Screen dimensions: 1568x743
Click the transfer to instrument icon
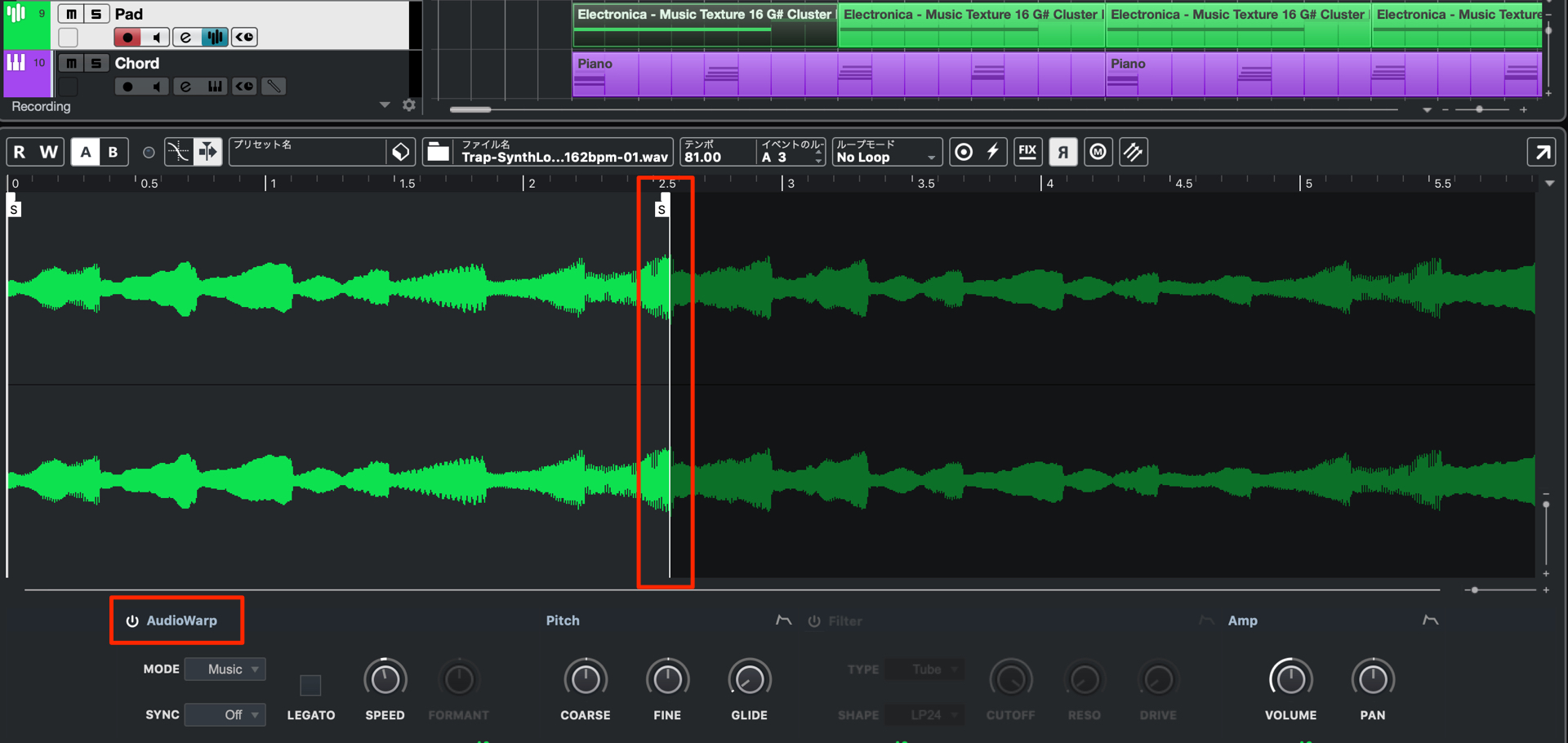pos(1134,152)
